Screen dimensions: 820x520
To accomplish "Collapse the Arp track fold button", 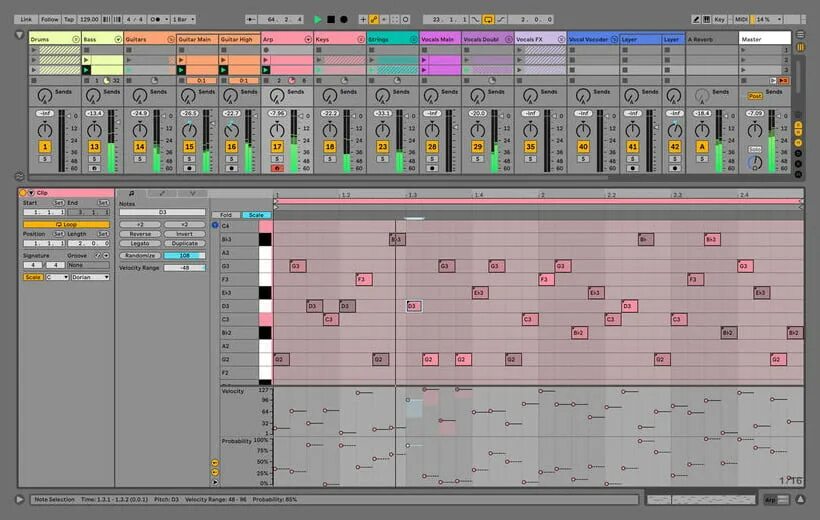I will tap(308, 39).
